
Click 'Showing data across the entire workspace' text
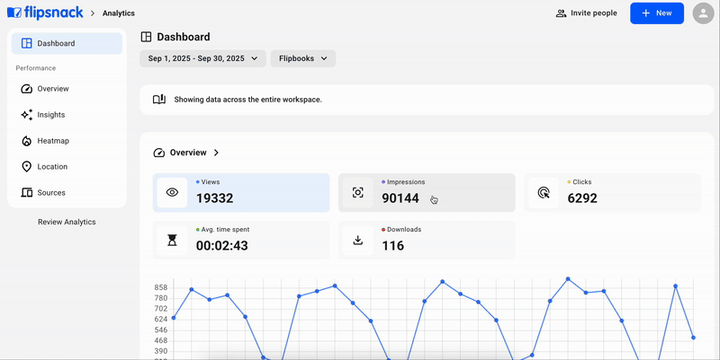(248, 100)
